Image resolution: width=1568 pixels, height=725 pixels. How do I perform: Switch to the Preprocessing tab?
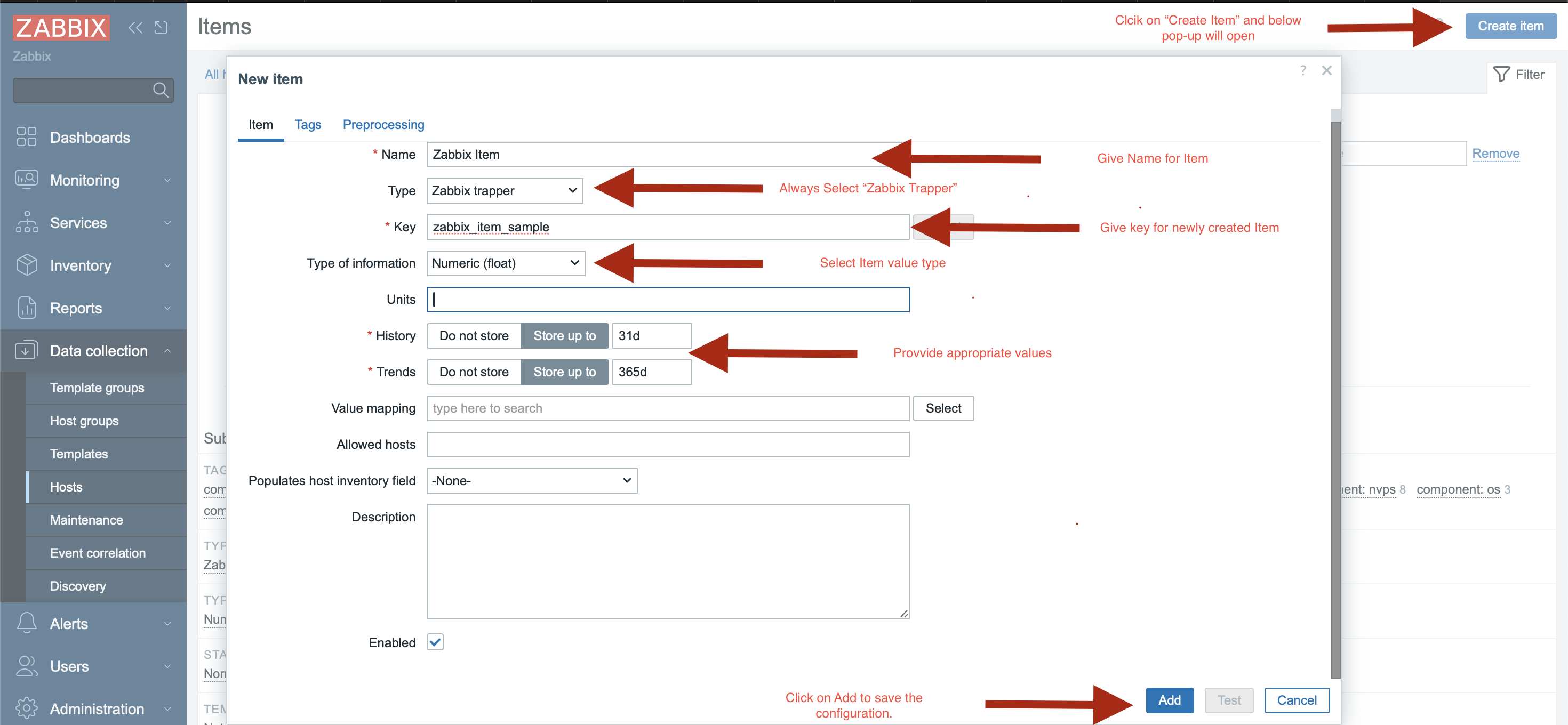[383, 125]
